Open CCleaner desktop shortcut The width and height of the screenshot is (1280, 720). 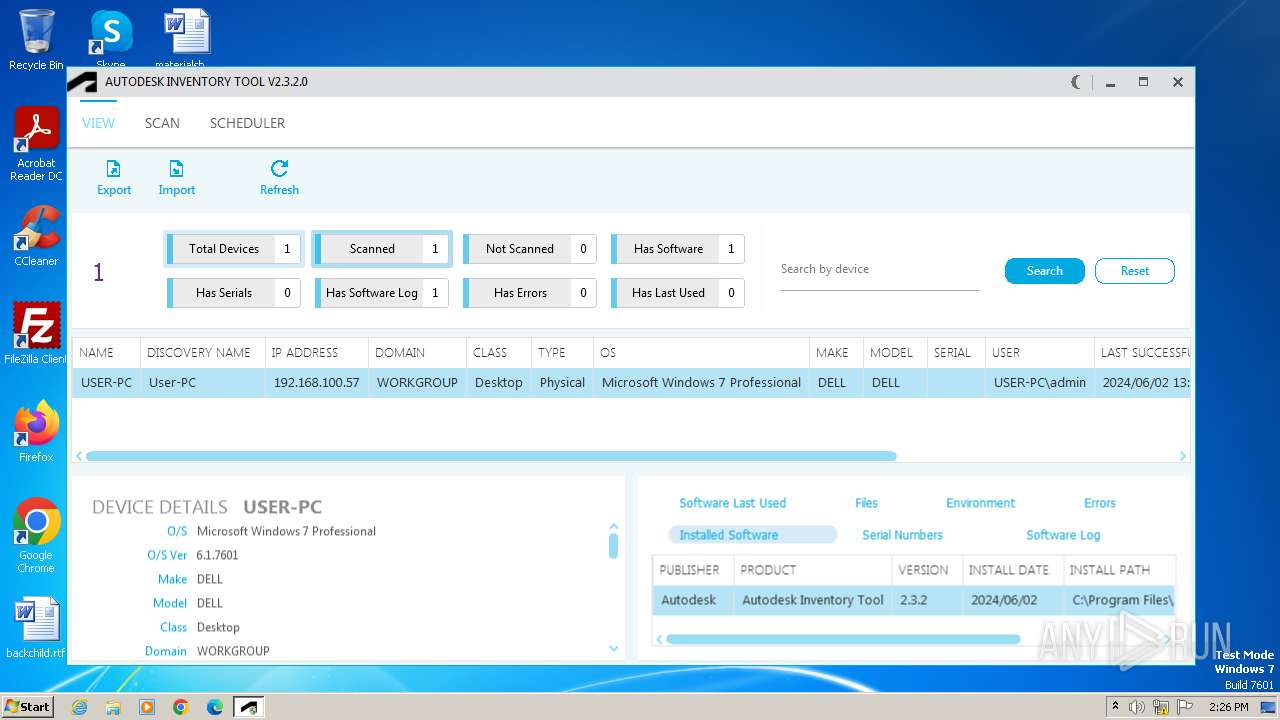(36, 236)
